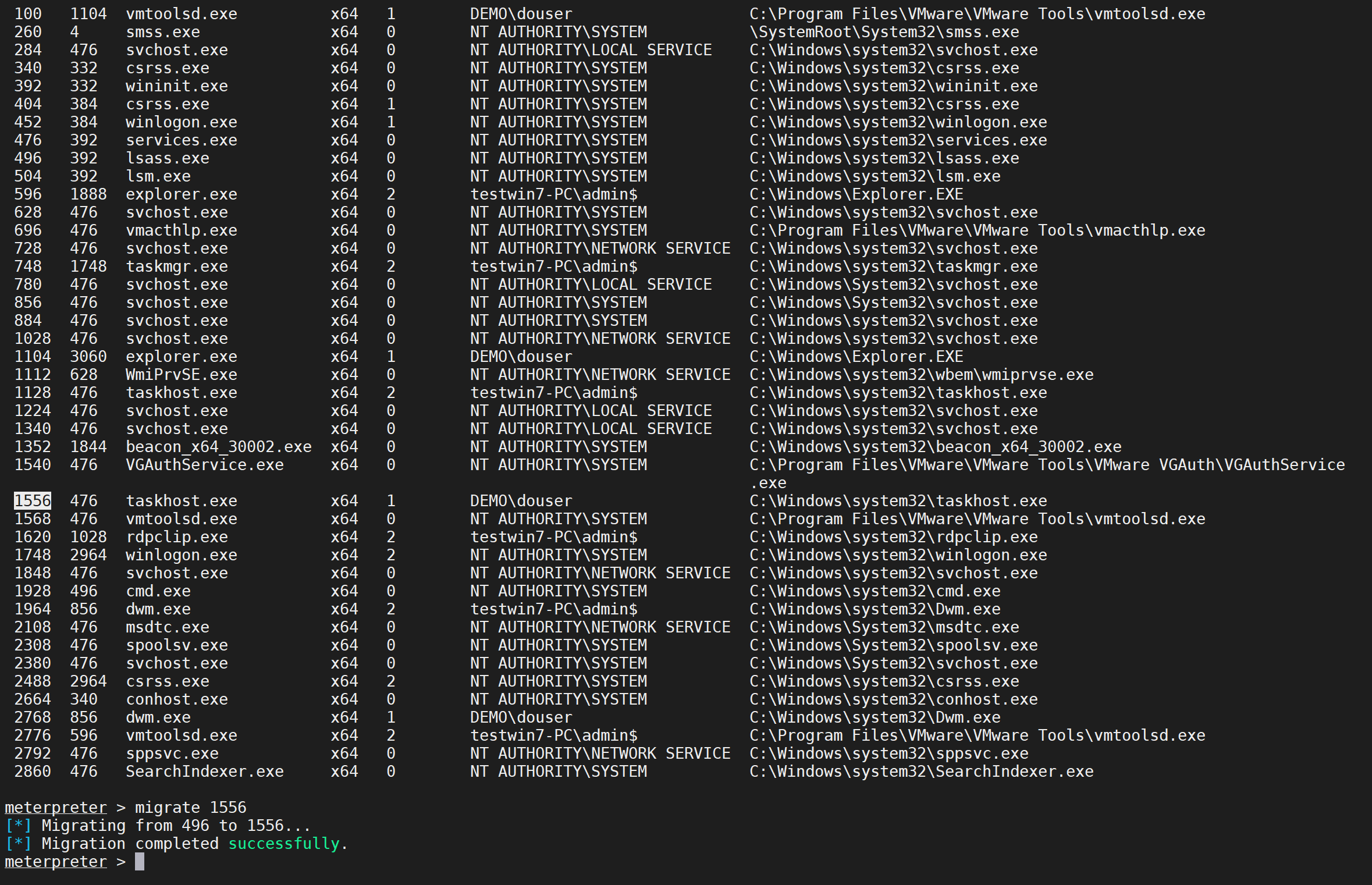1372x885 pixels.
Task: Click the terminal cursor block after prompt
Action: coord(140,862)
